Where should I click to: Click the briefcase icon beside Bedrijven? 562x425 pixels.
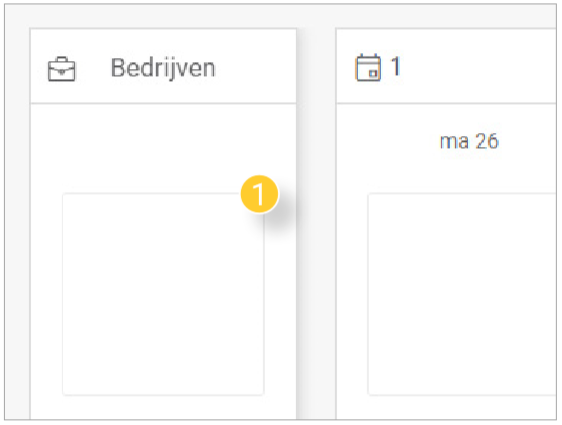click(62, 69)
